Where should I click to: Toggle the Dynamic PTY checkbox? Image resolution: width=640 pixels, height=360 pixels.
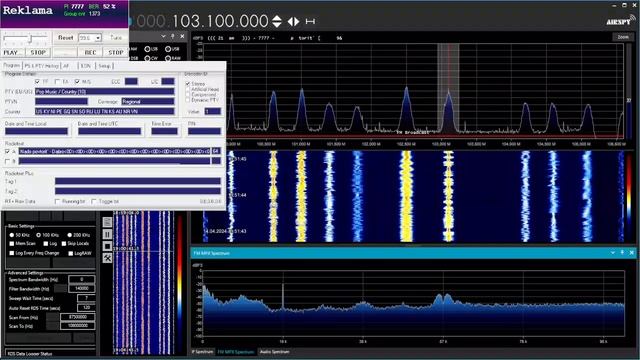pyautogui.click(x=188, y=100)
